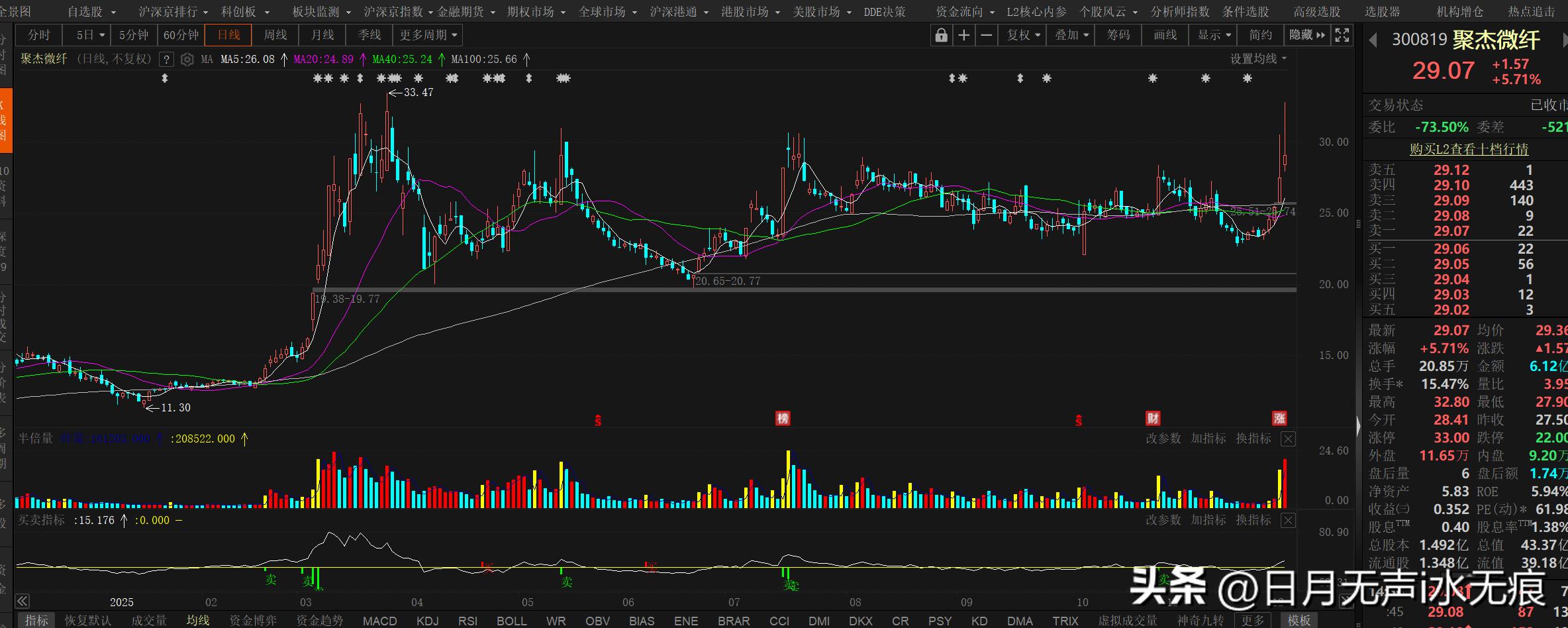Close the volume indicator panel
The height and width of the screenshot is (628, 1568).
[1288, 439]
